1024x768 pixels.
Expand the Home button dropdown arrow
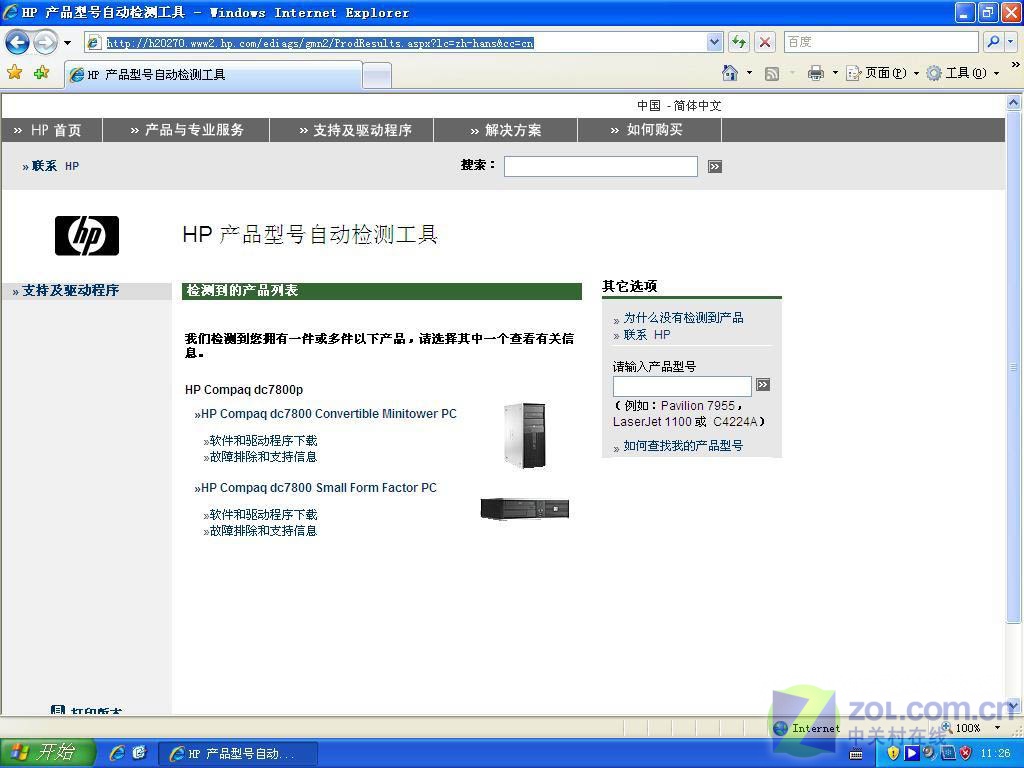tap(749, 73)
